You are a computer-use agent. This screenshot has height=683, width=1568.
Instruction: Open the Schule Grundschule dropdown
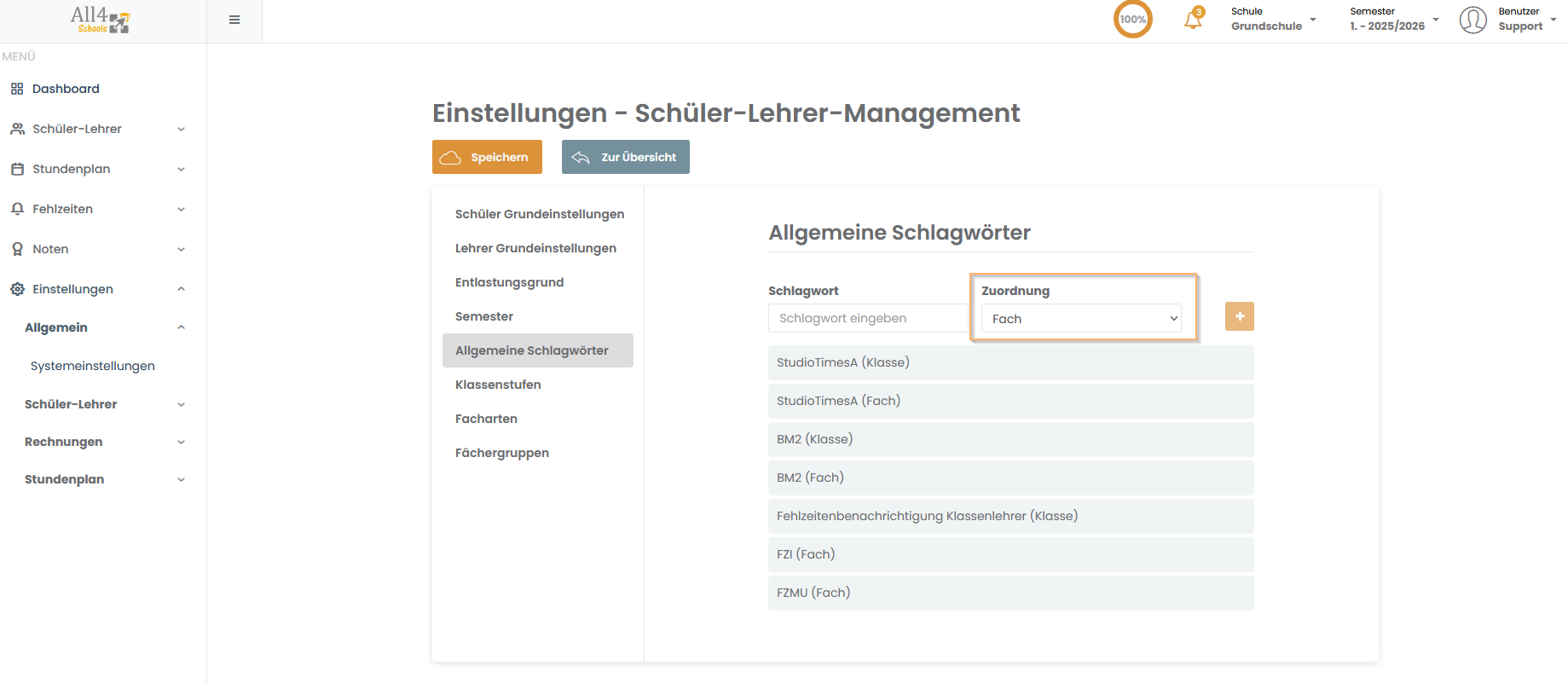1274,19
